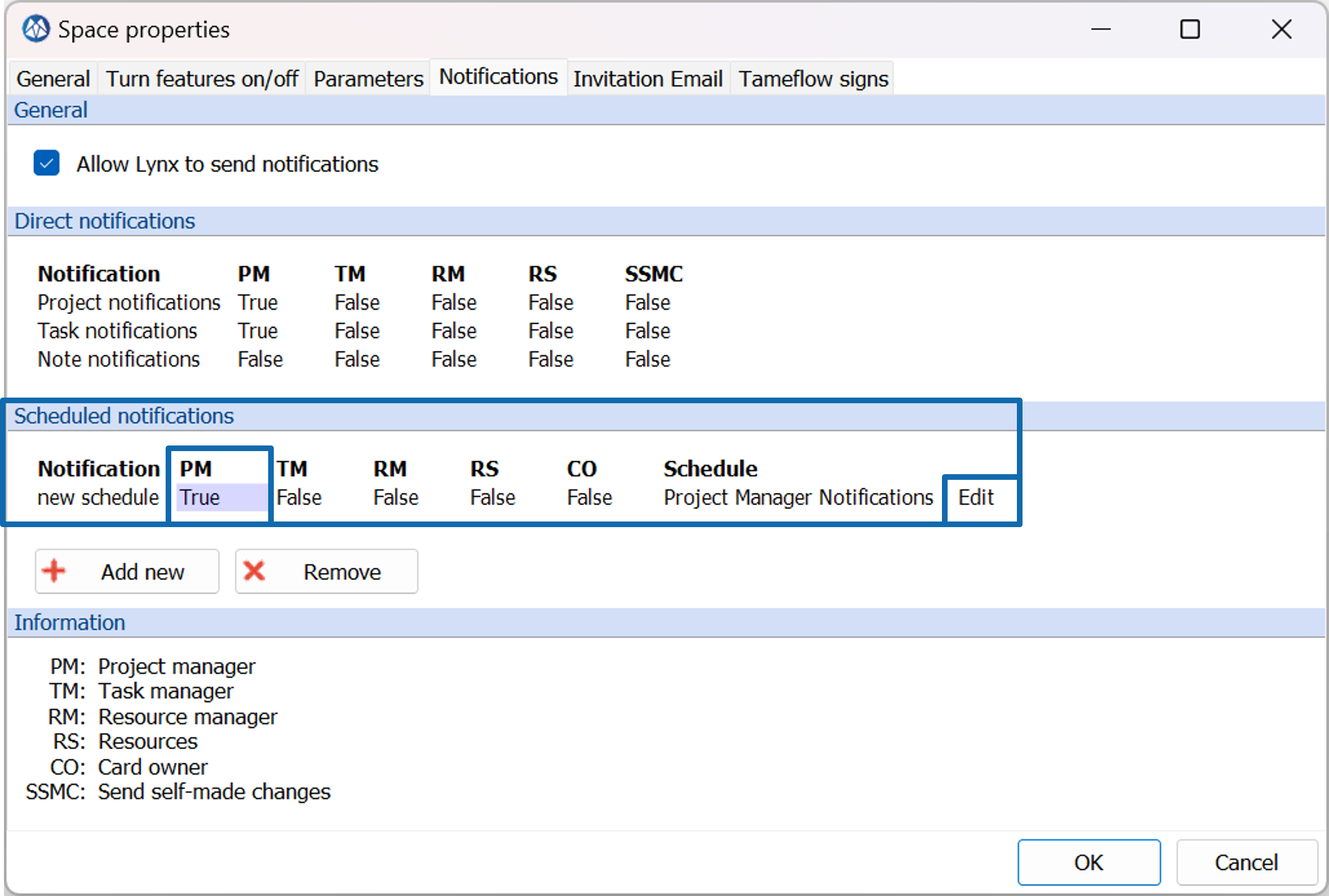The image size is (1329, 896).
Task: Click the red X icon on Remove
Action: [x=255, y=571]
